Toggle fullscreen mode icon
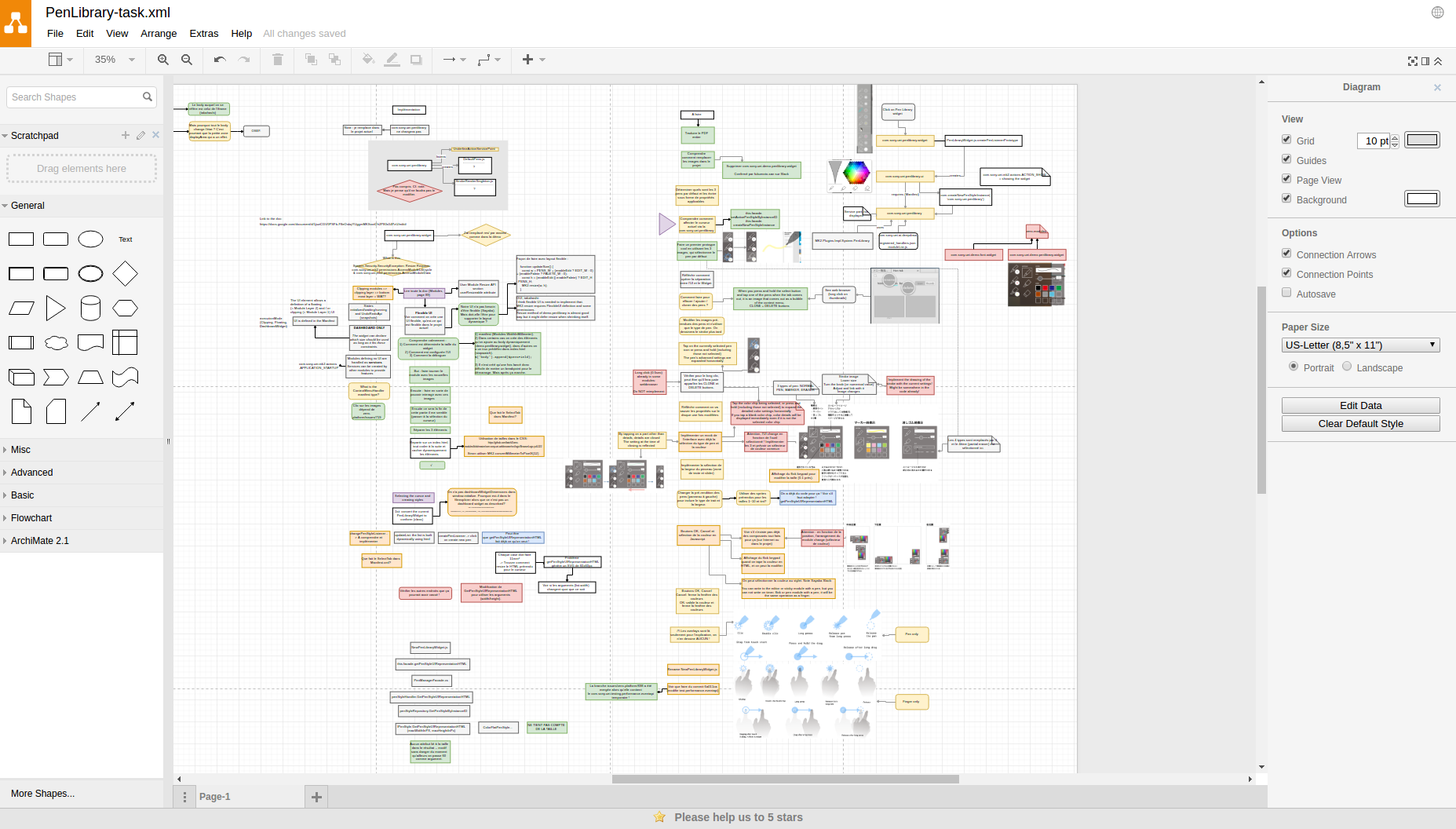The image size is (1456, 829). click(x=1413, y=61)
